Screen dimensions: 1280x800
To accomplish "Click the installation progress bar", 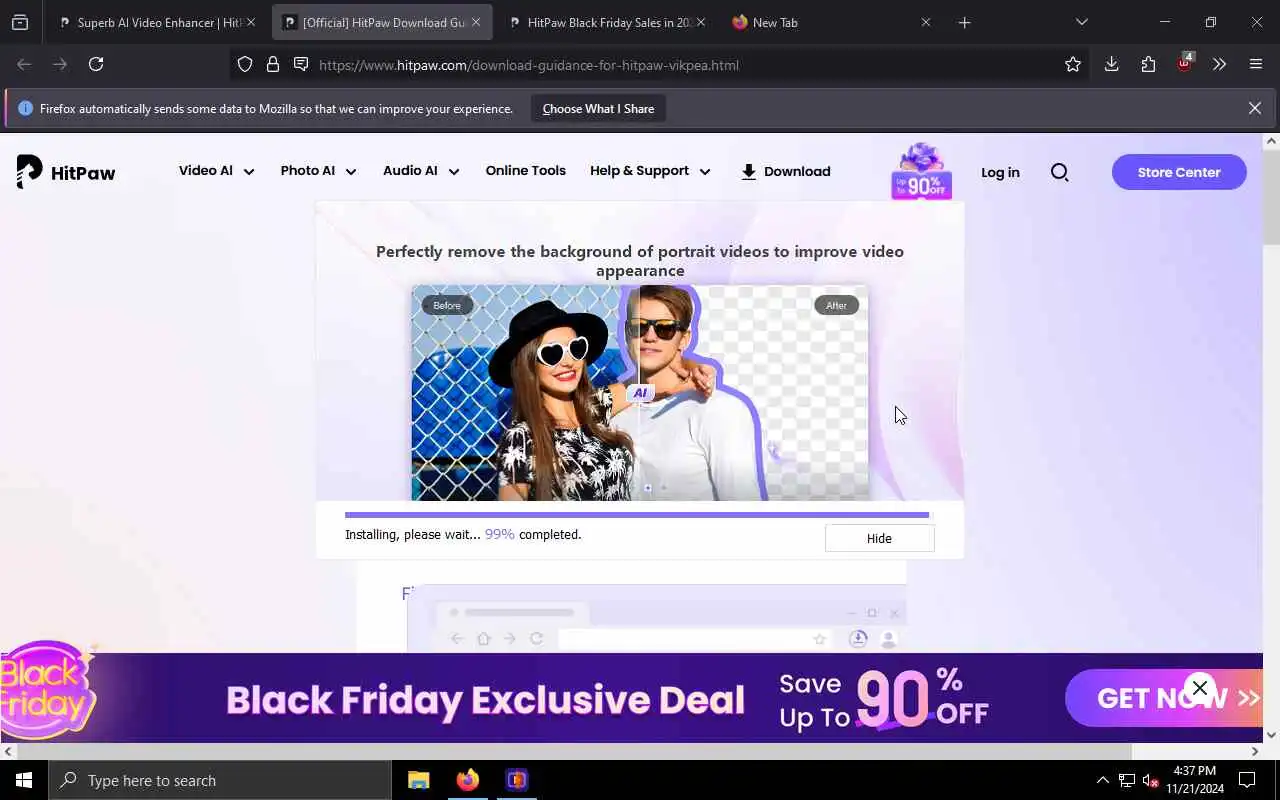I will (637, 515).
